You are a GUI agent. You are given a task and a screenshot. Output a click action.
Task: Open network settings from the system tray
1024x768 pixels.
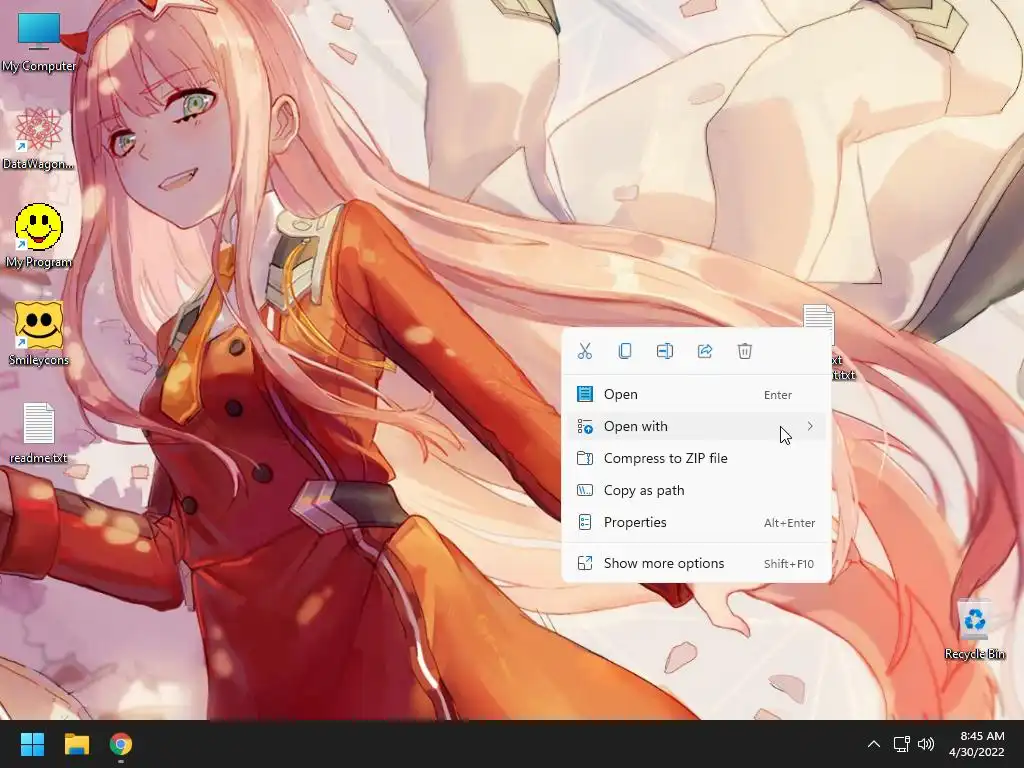pos(901,744)
